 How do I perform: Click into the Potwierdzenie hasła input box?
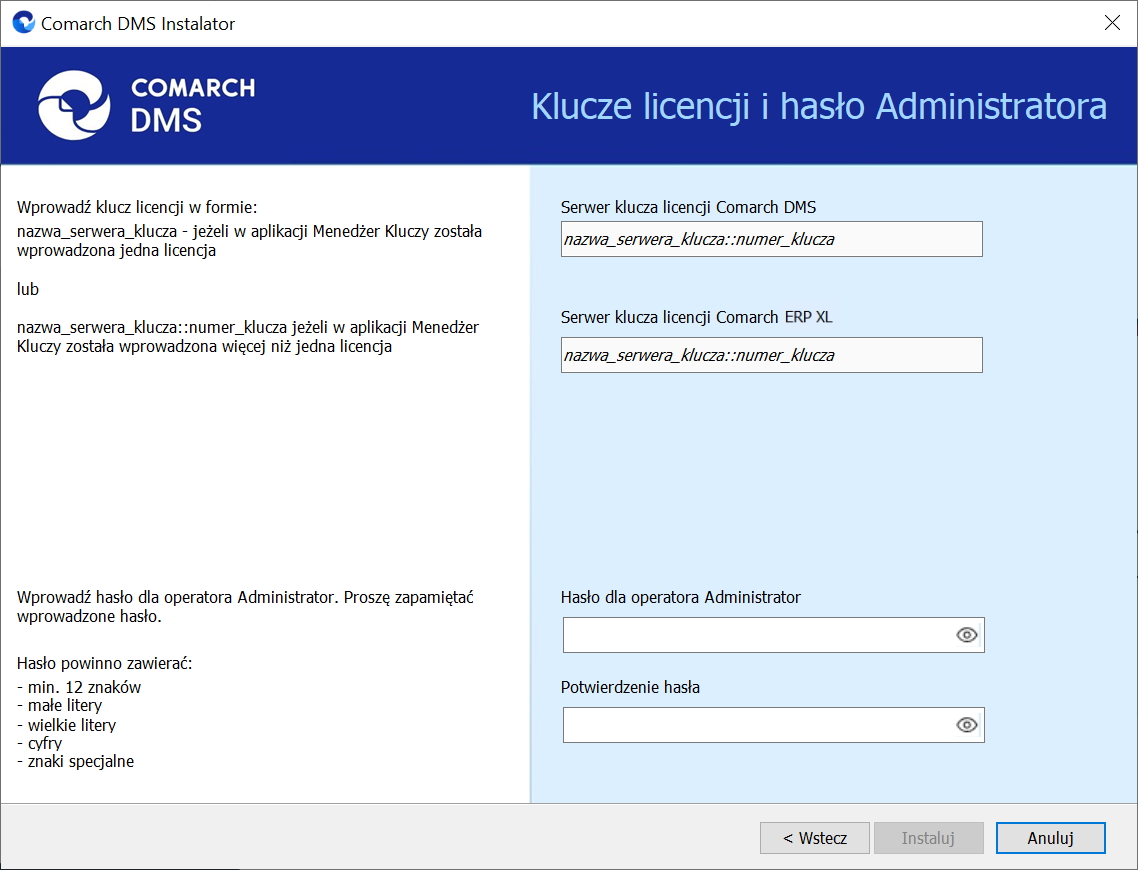[x=758, y=725]
